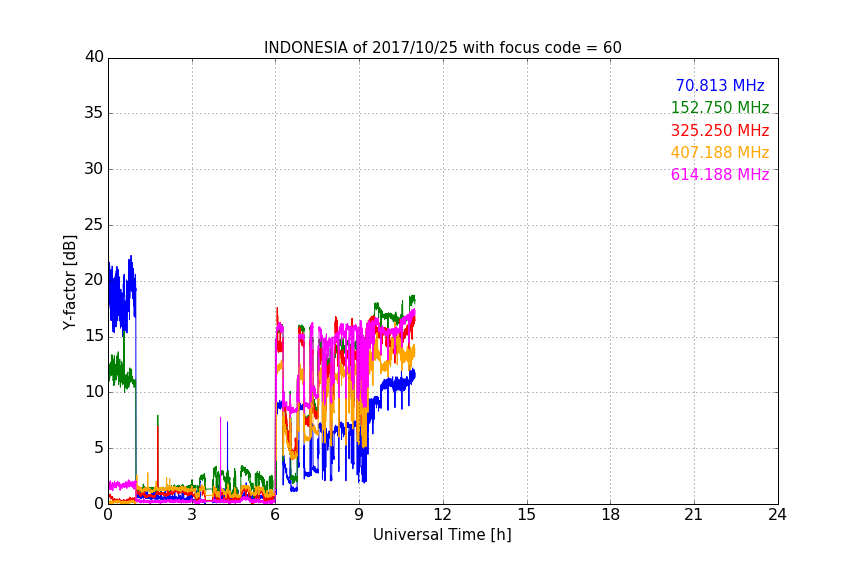Click the y-axis tick label '20'
The width and height of the screenshot is (864, 576).
point(94,280)
